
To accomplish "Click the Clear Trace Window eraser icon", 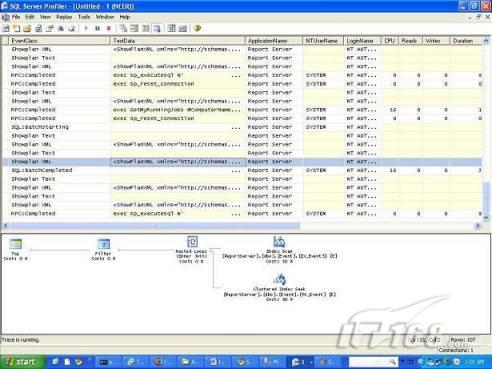I will pos(72,29).
